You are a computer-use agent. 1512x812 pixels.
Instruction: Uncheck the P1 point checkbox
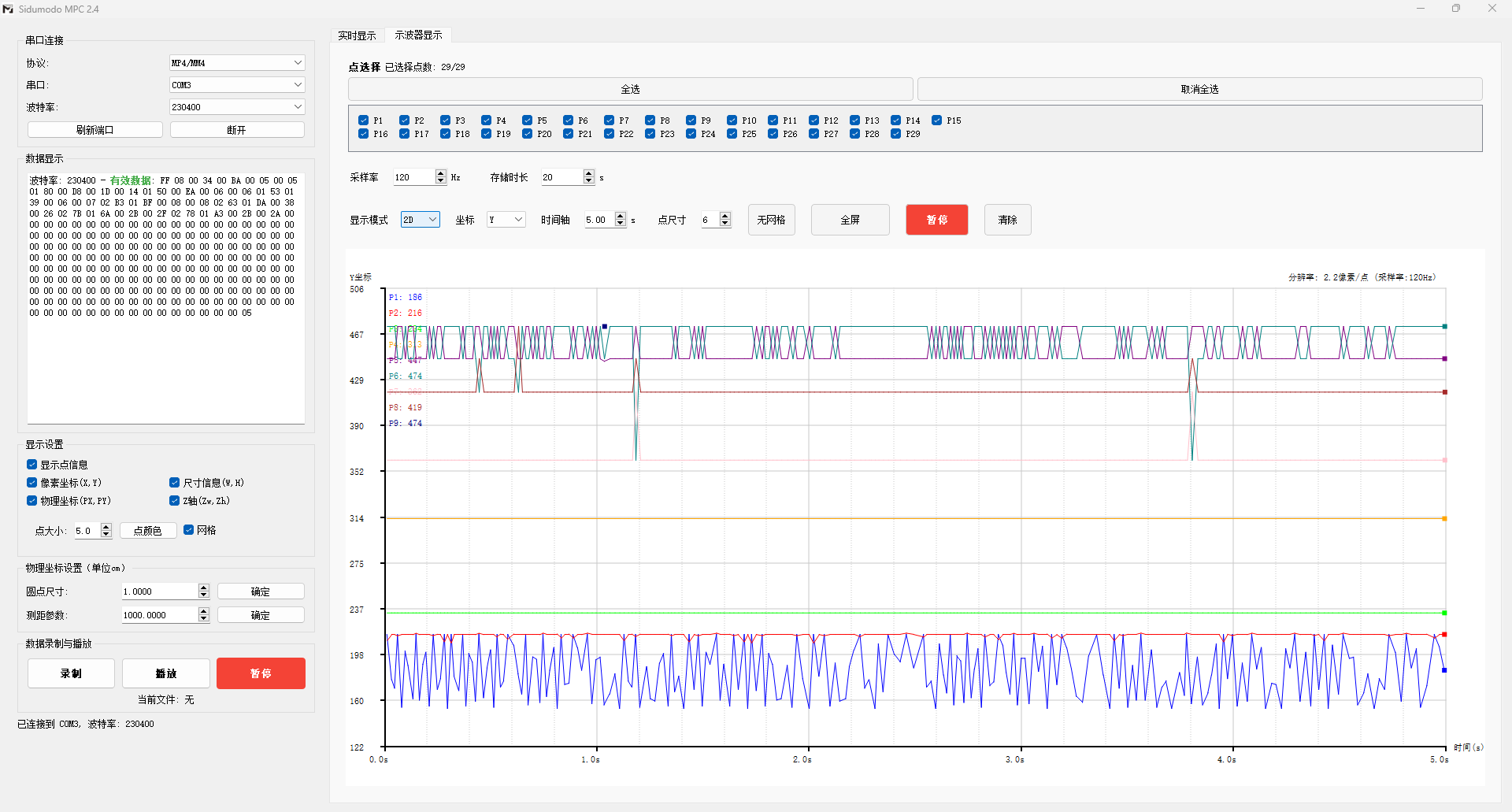coord(364,121)
